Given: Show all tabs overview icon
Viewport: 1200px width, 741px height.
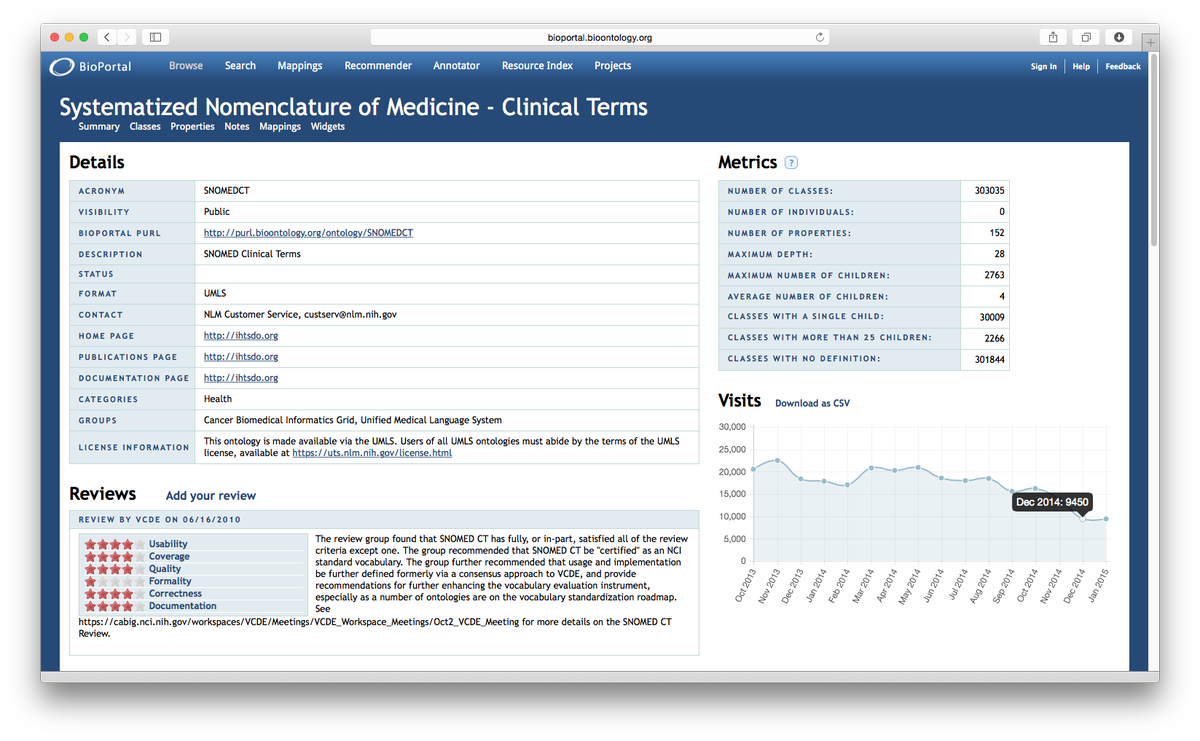Looking at the screenshot, I should 1086,37.
